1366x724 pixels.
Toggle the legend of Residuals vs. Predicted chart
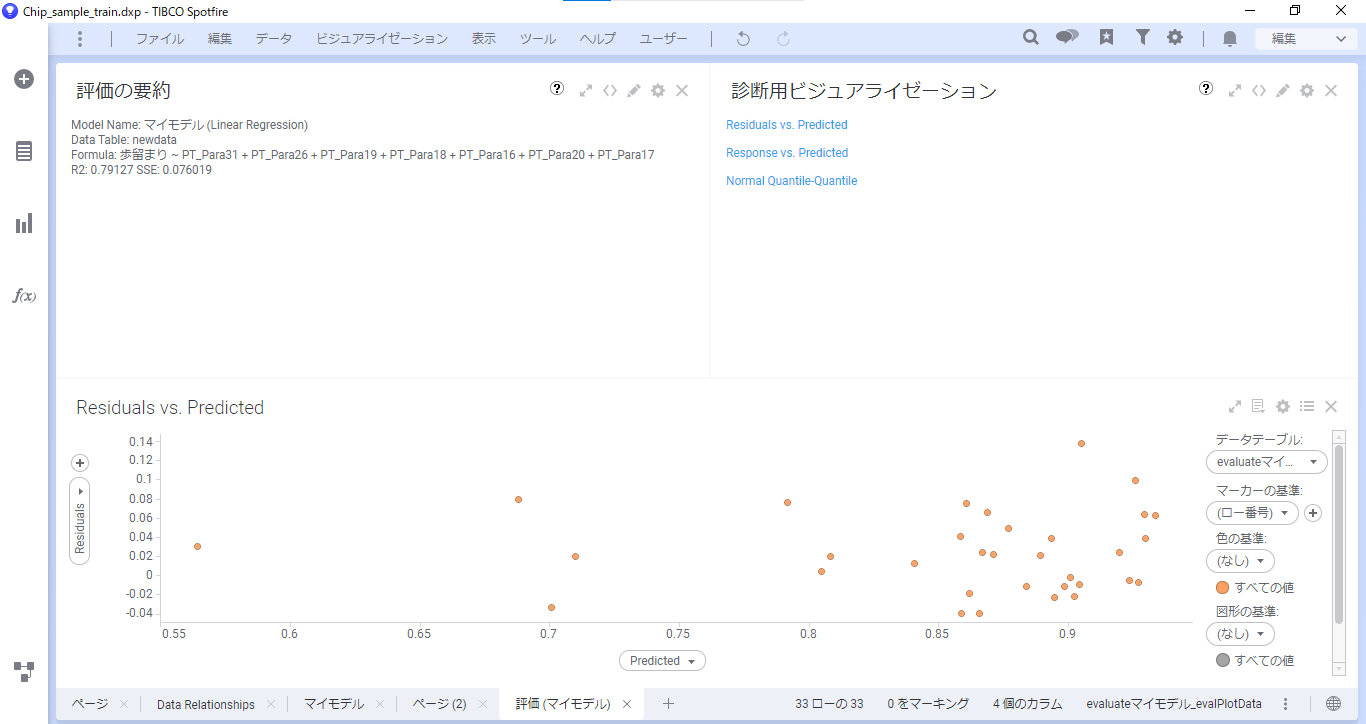point(1307,406)
